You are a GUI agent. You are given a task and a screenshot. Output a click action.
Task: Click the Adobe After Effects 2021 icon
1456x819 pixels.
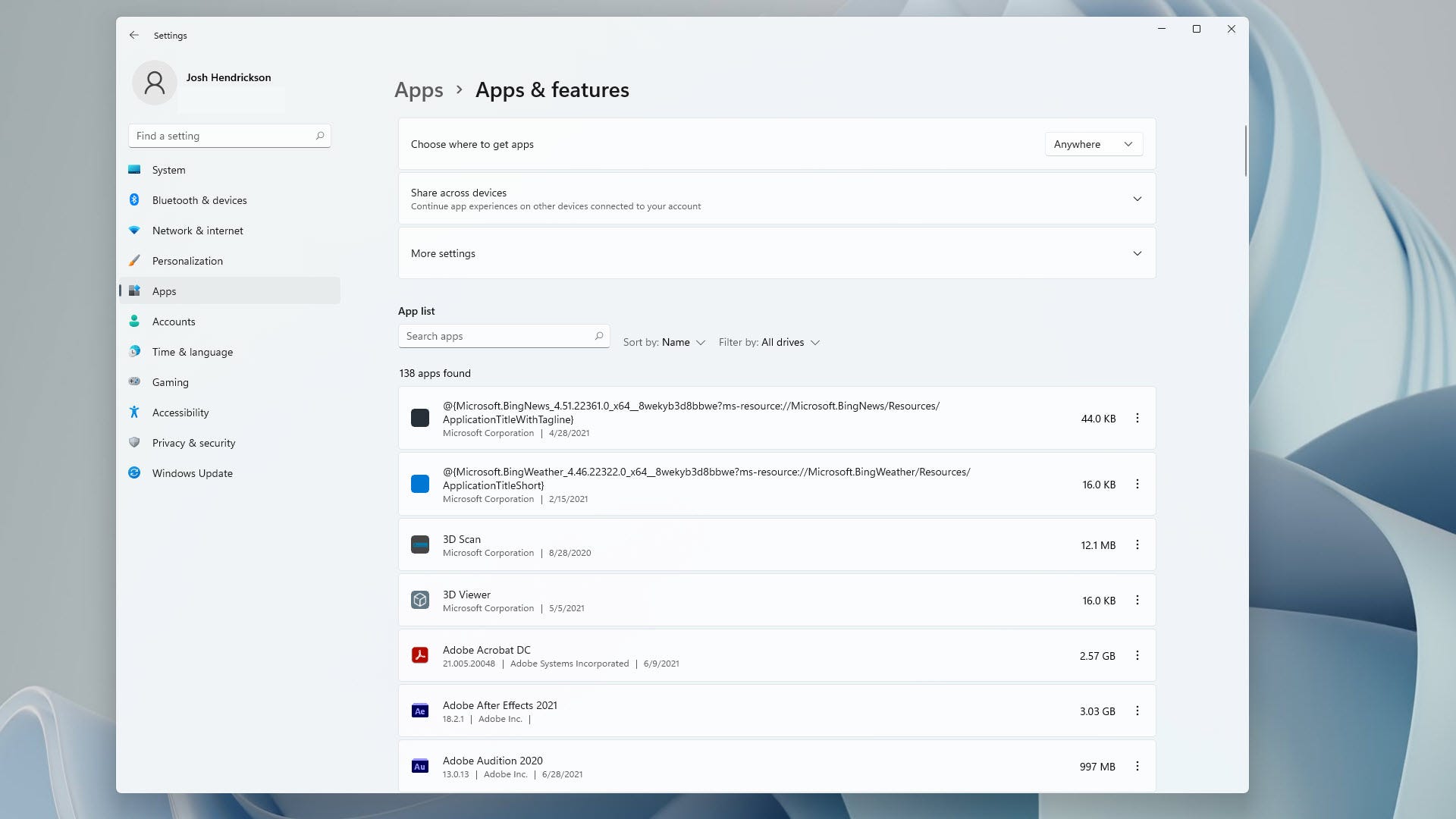pyautogui.click(x=419, y=711)
